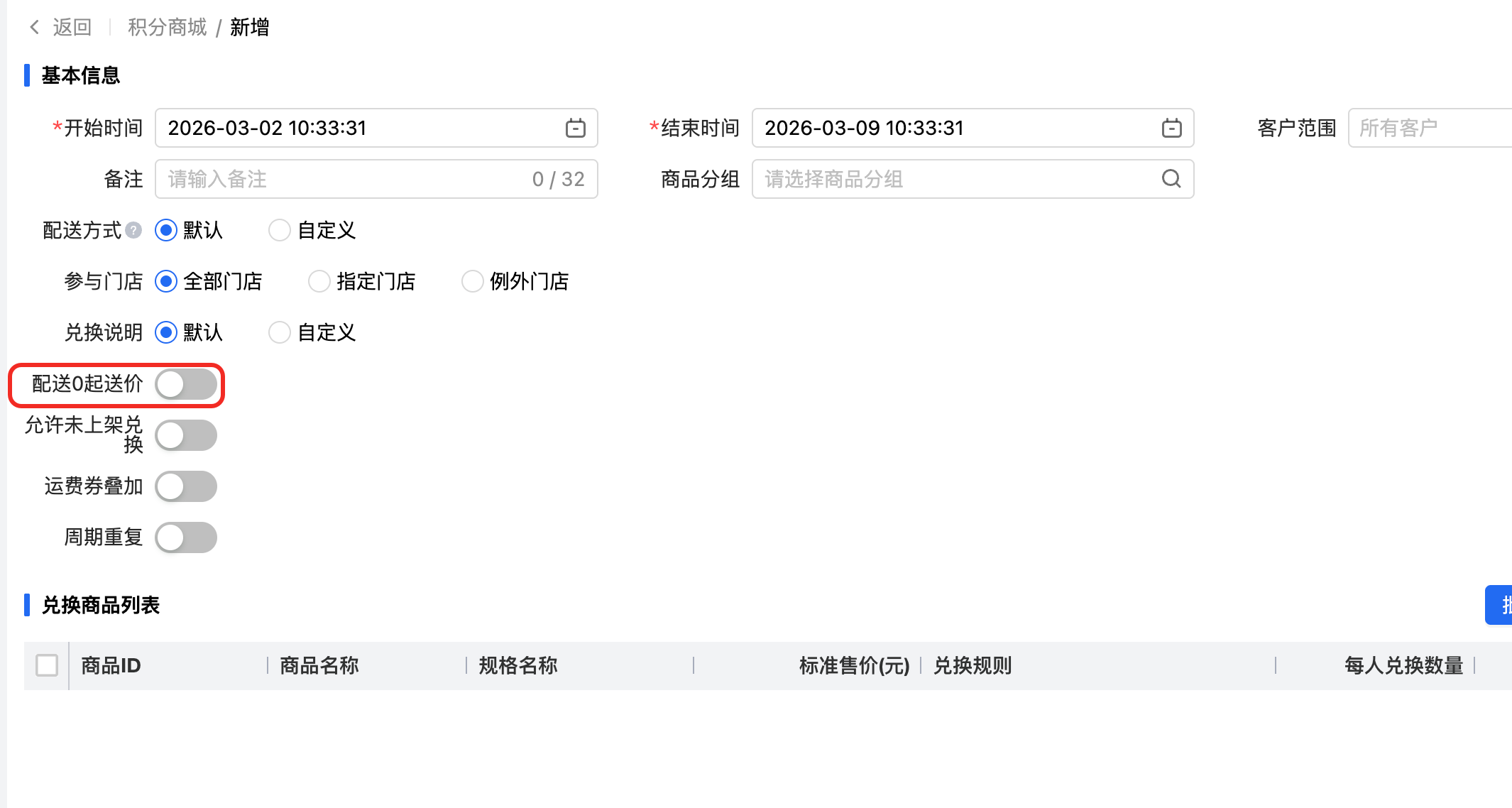Select the 例外门店 radio option
The image size is (1512, 808).
pyautogui.click(x=473, y=282)
